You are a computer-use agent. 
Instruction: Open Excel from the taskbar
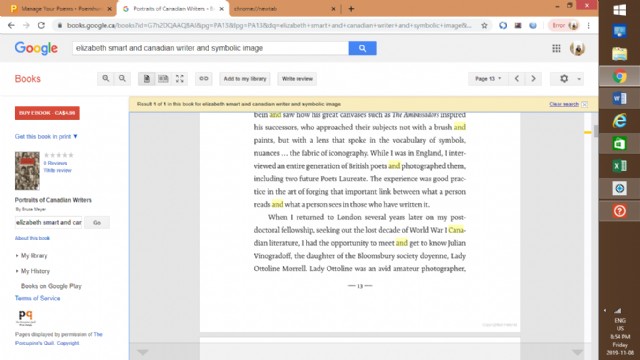click(x=620, y=166)
